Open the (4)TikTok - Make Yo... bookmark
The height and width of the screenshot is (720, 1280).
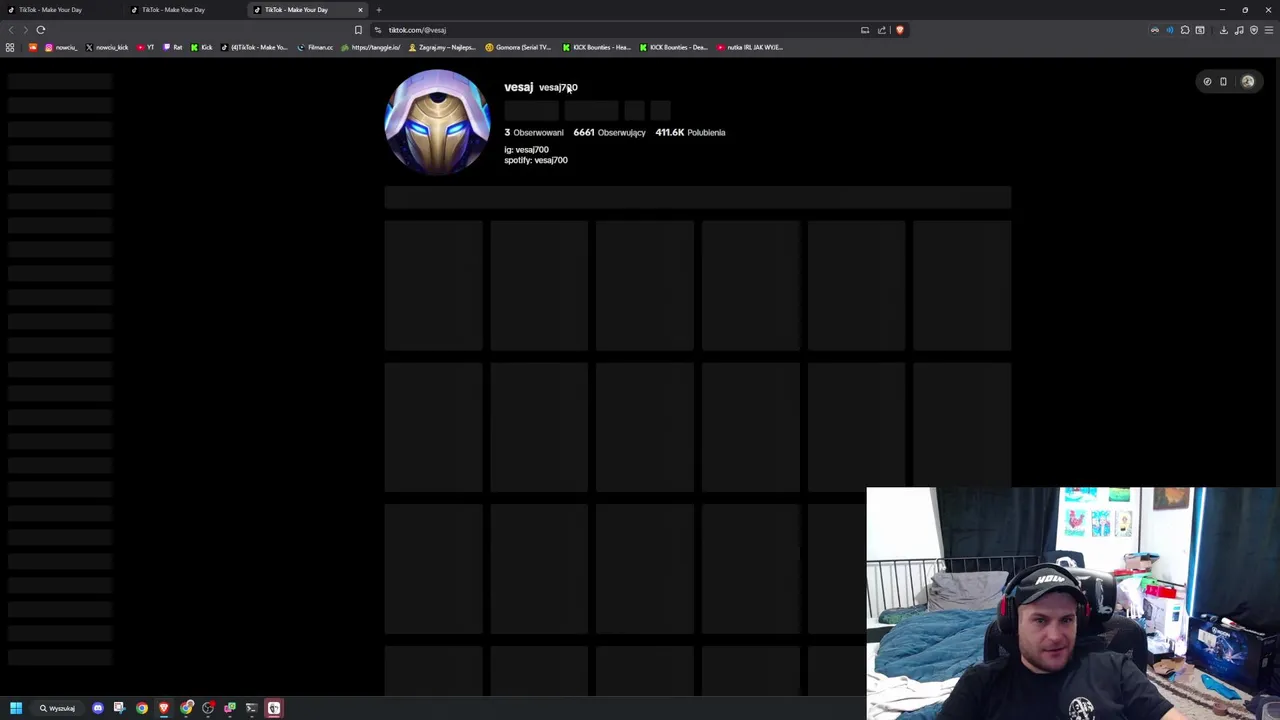254,47
